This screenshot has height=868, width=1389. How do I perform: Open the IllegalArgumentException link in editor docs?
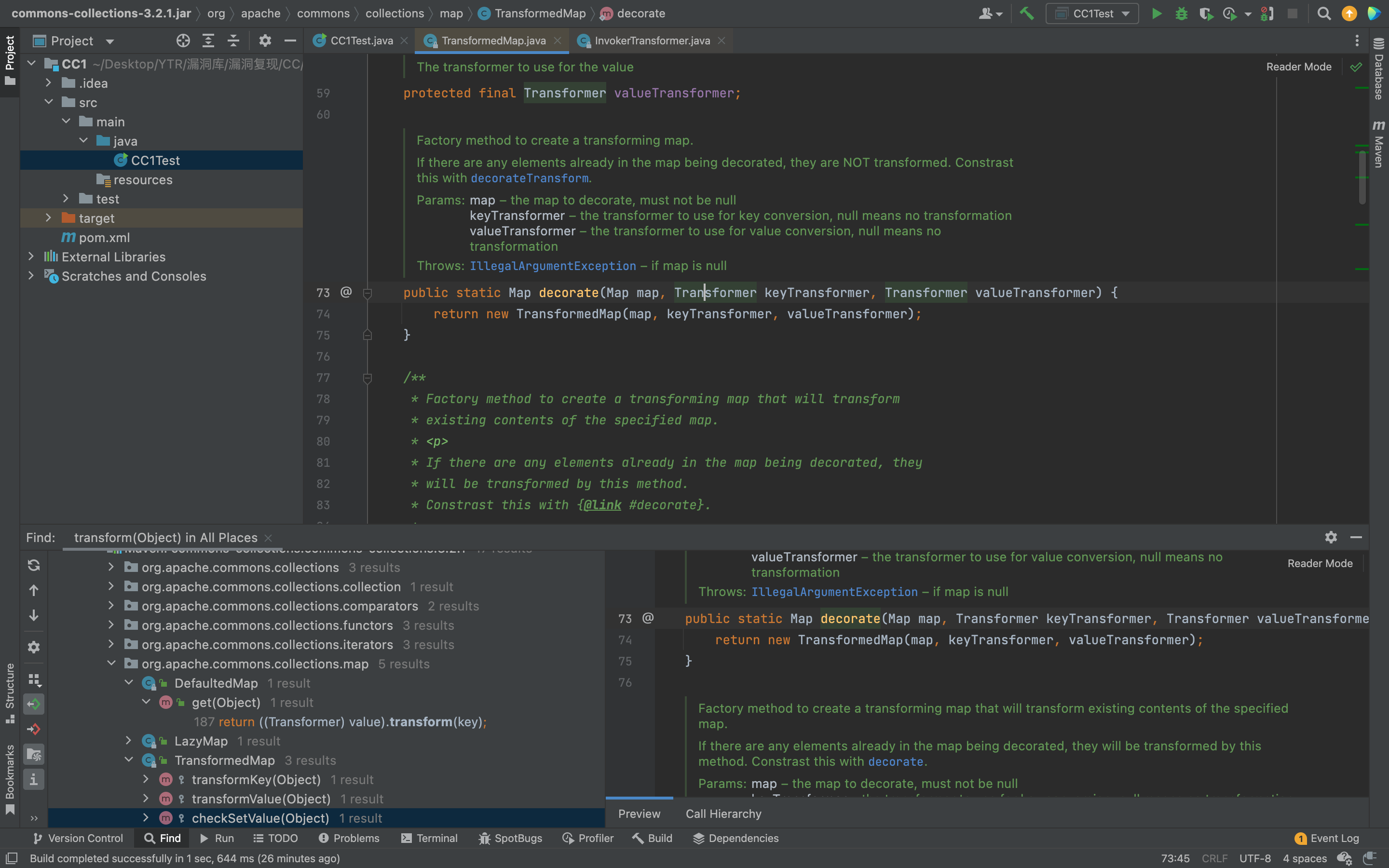tap(553, 266)
